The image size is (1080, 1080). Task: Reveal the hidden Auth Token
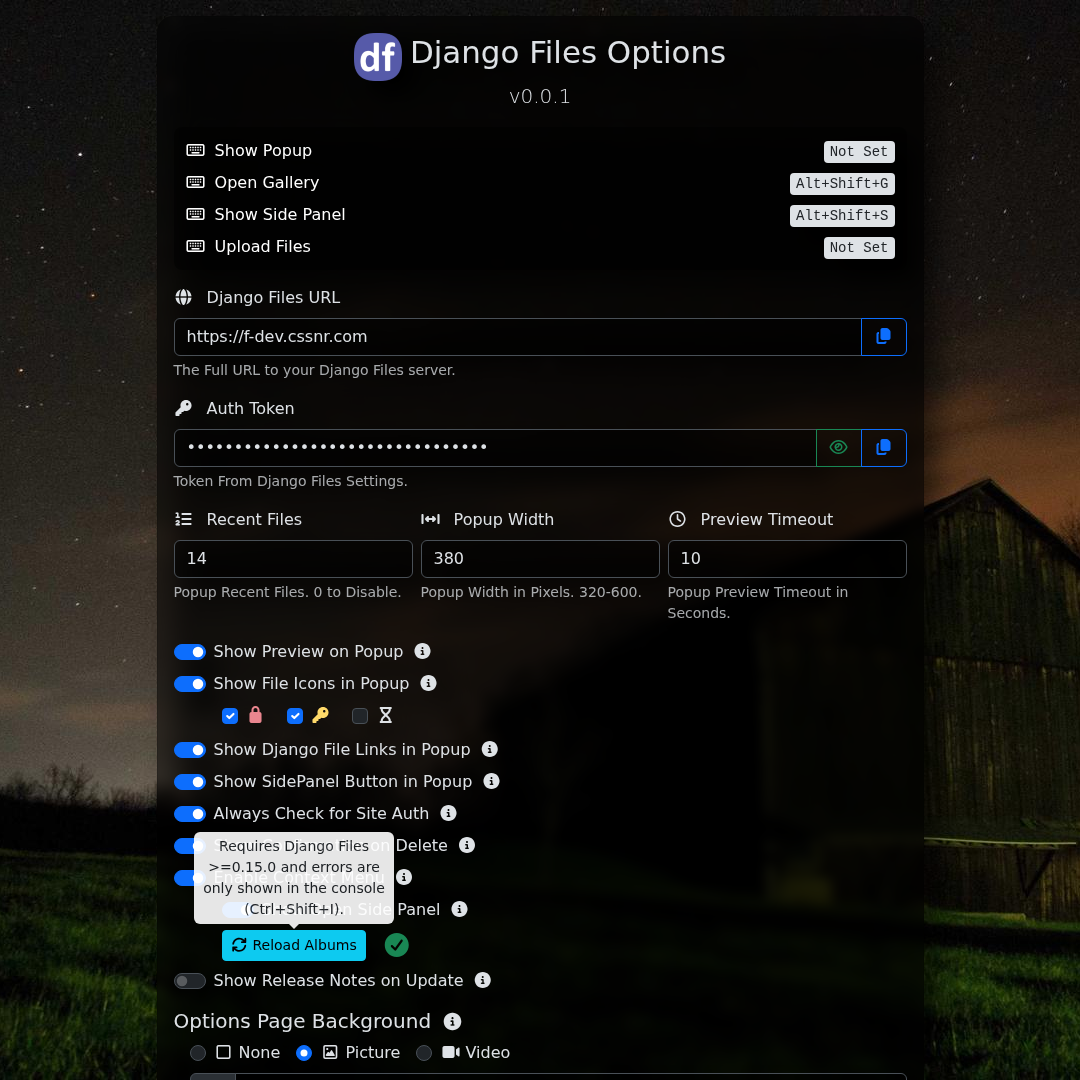tap(838, 448)
